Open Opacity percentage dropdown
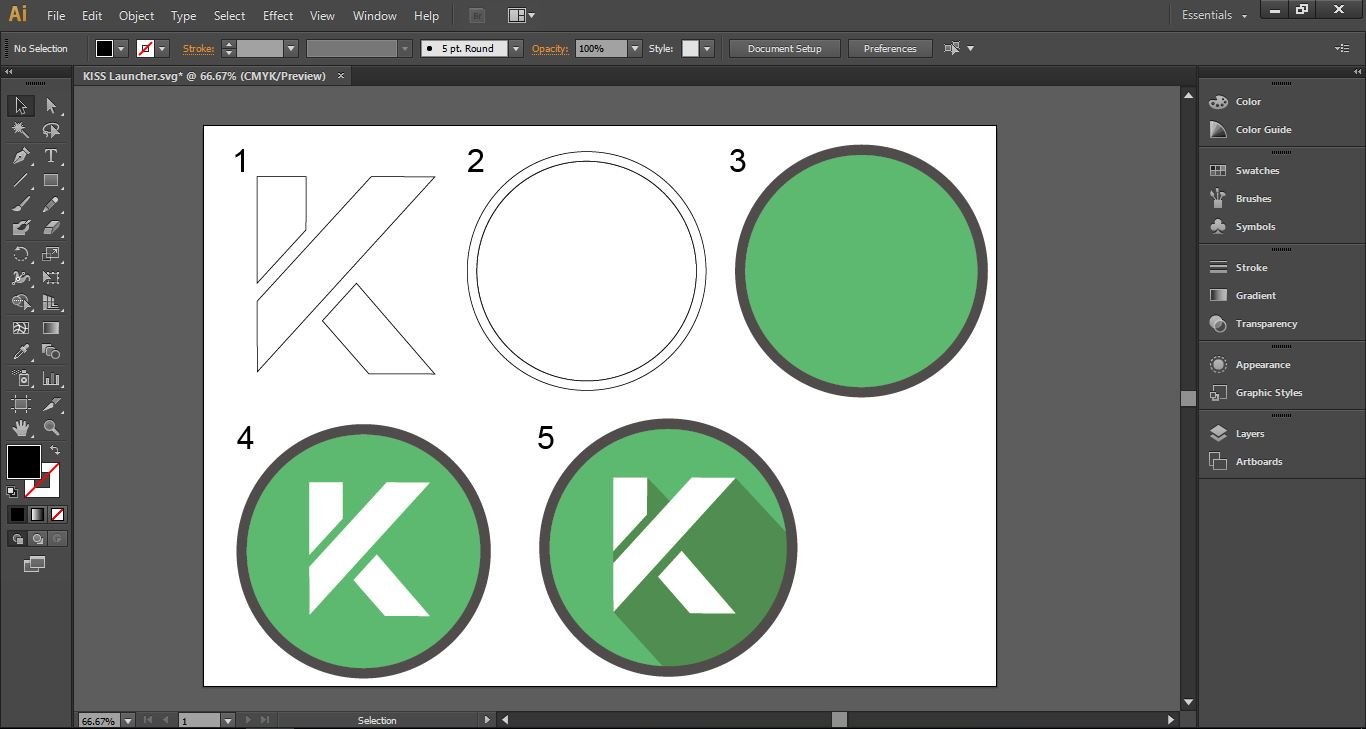The width and height of the screenshot is (1366, 729). 635,48
